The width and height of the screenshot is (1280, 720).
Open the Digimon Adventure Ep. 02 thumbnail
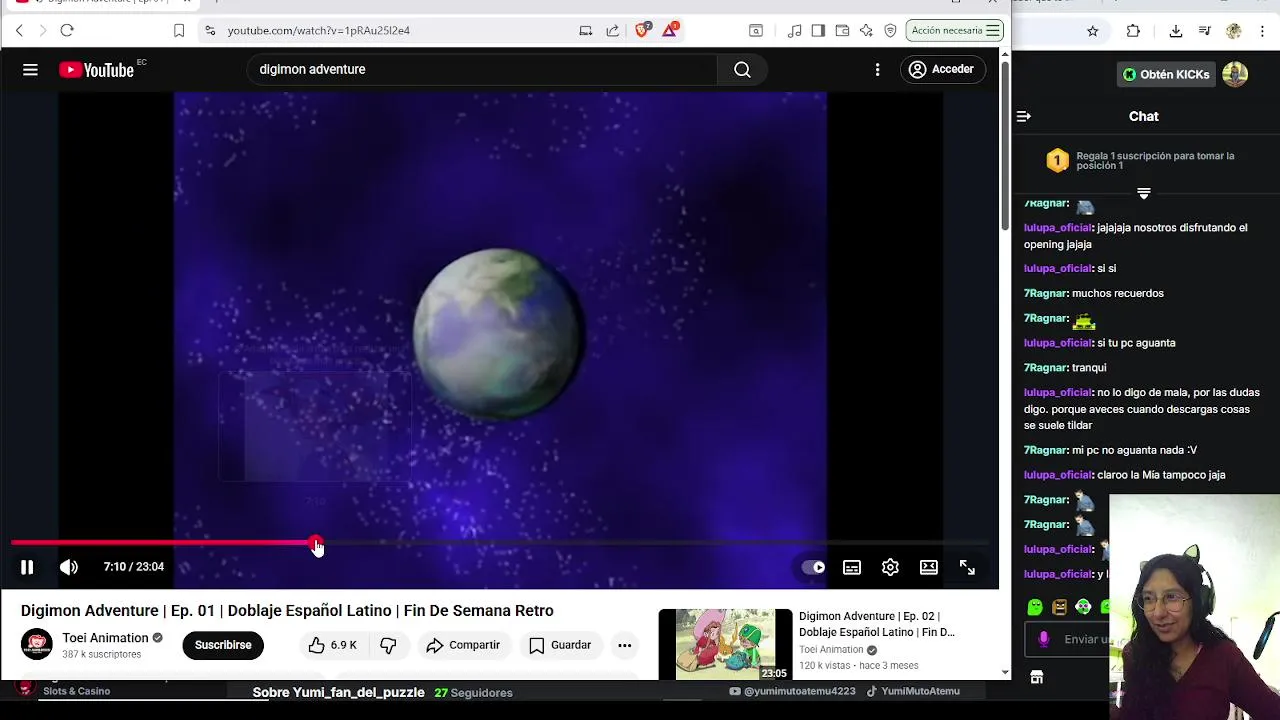click(725, 644)
